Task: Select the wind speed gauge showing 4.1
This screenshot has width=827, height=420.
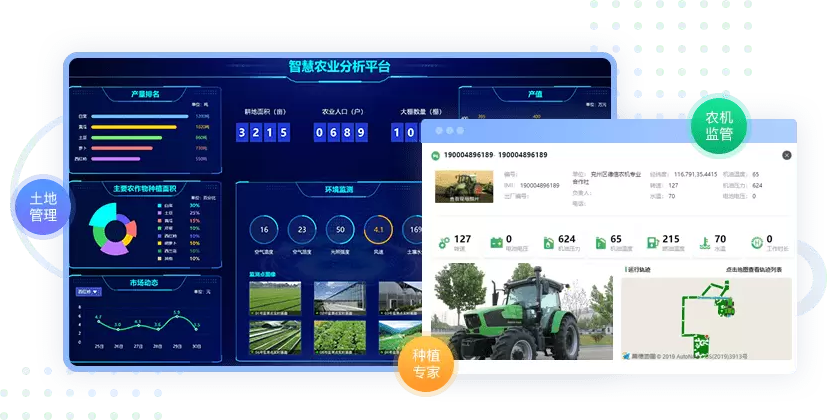Action: click(378, 230)
